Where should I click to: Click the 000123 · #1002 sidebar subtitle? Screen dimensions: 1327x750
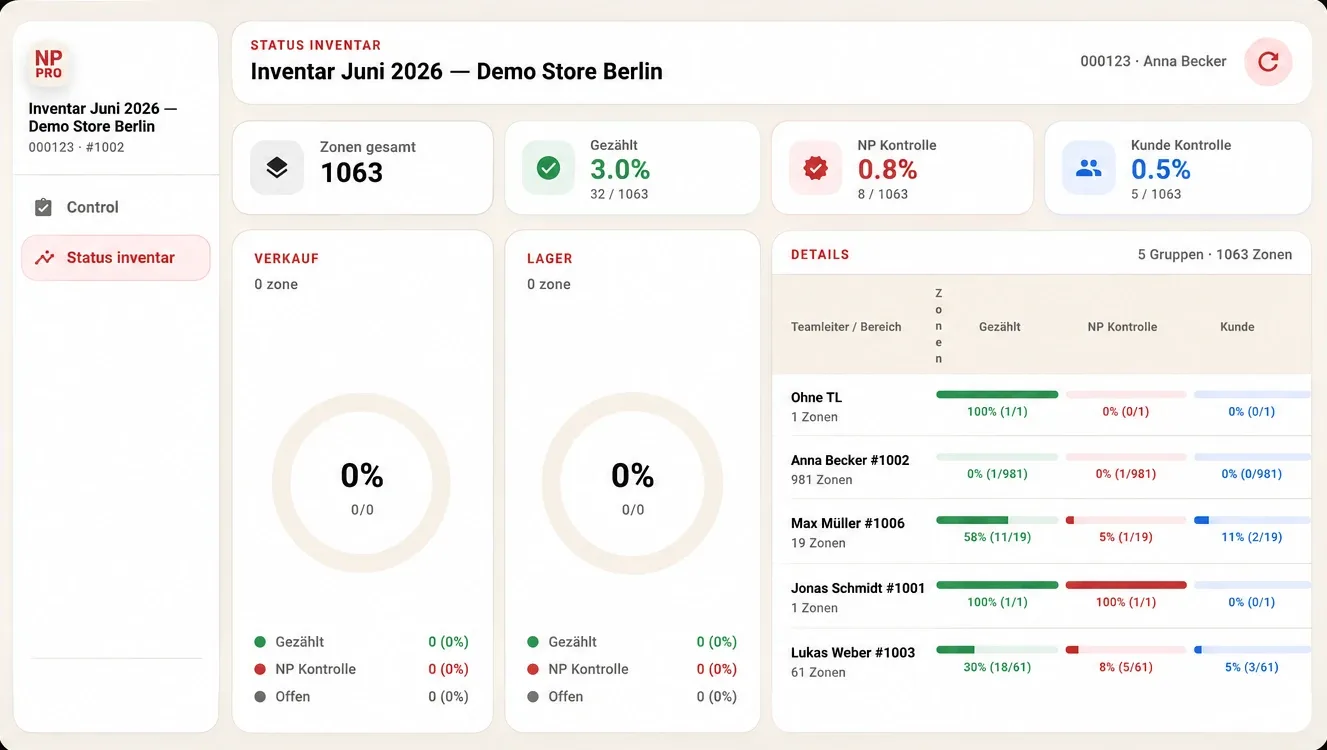point(77,147)
